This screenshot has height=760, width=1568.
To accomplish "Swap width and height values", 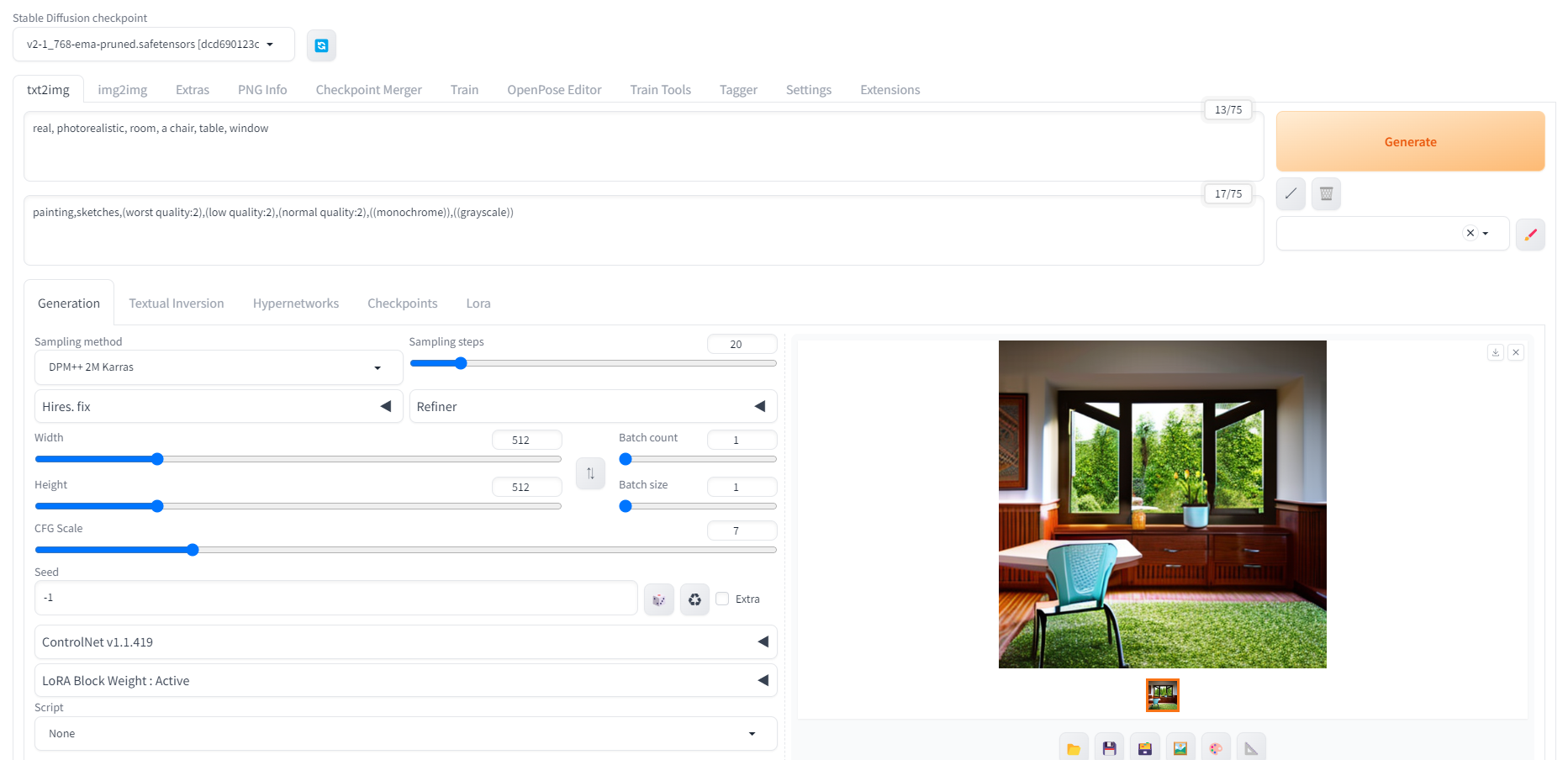I will (x=590, y=473).
